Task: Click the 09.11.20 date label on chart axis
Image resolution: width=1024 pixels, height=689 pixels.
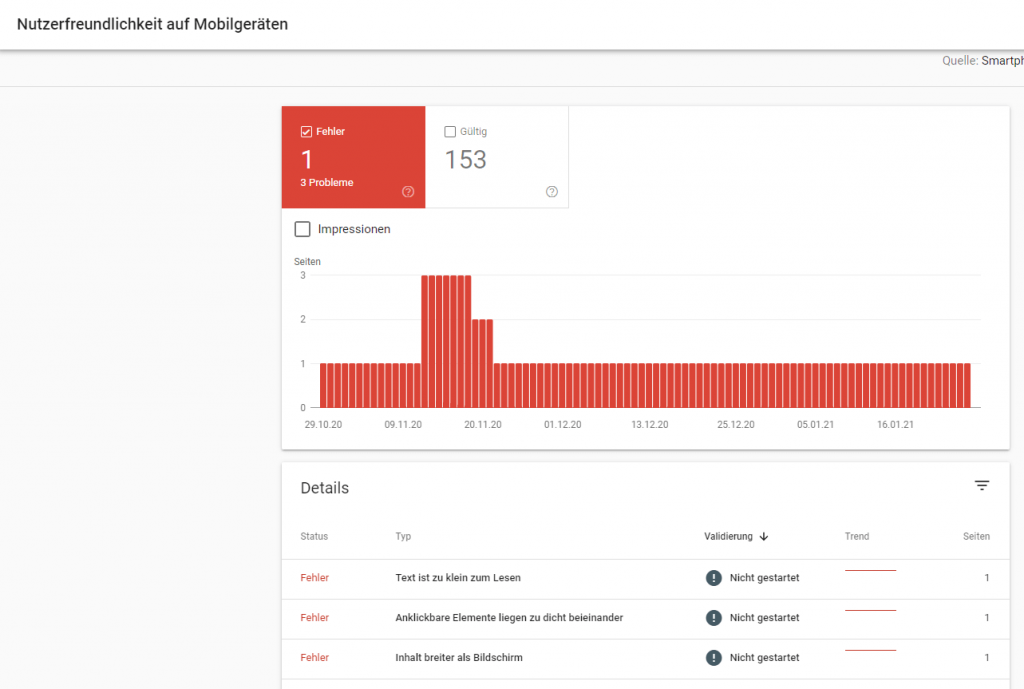Action: (403, 425)
